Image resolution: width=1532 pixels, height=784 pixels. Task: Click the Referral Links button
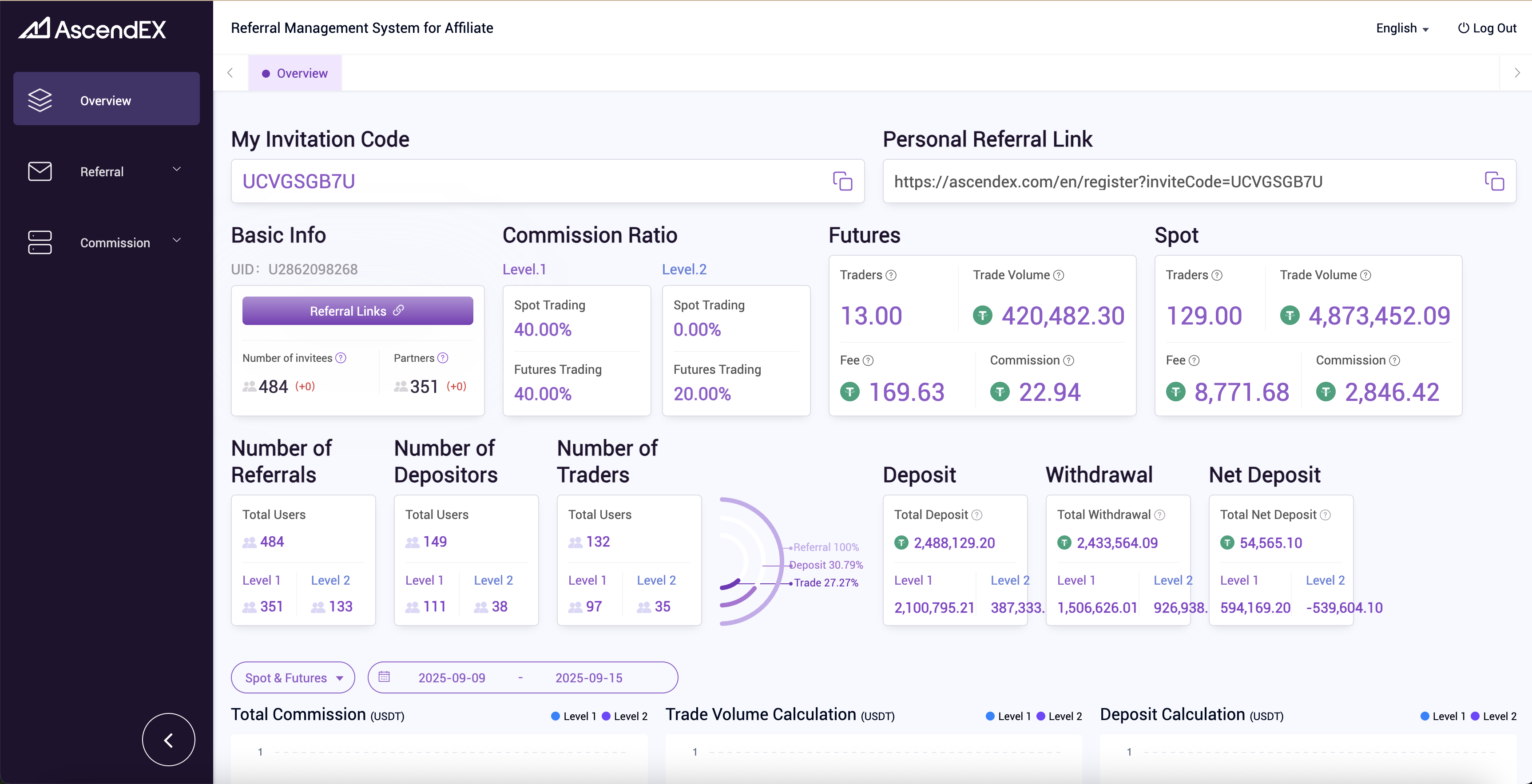357,310
